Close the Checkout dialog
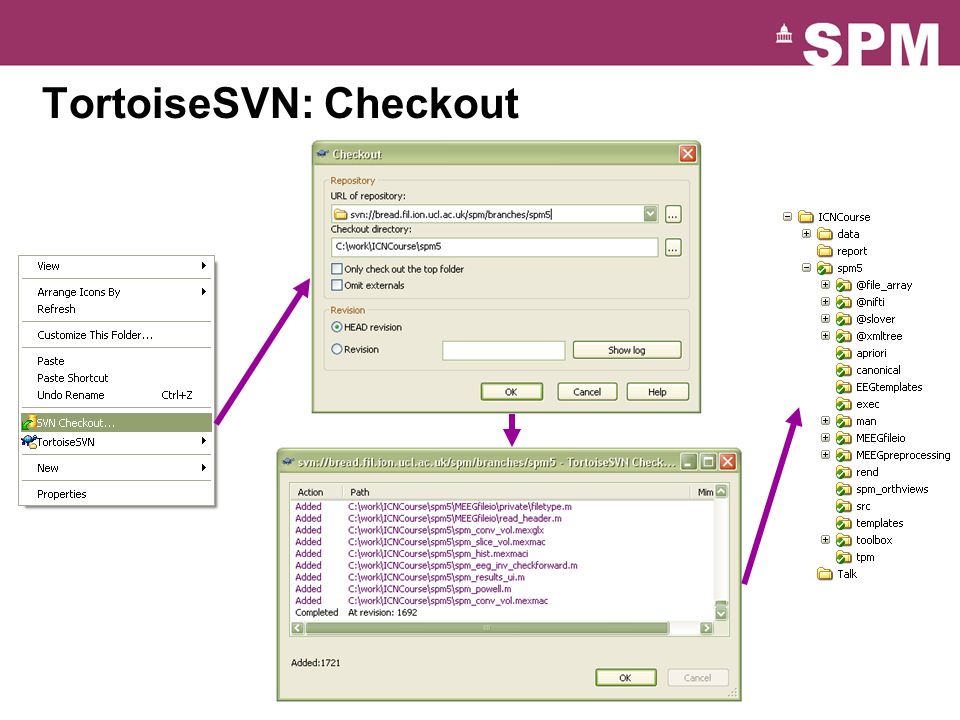Image resolution: width=960 pixels, height=720 pixels. click(x=688, y=154)
